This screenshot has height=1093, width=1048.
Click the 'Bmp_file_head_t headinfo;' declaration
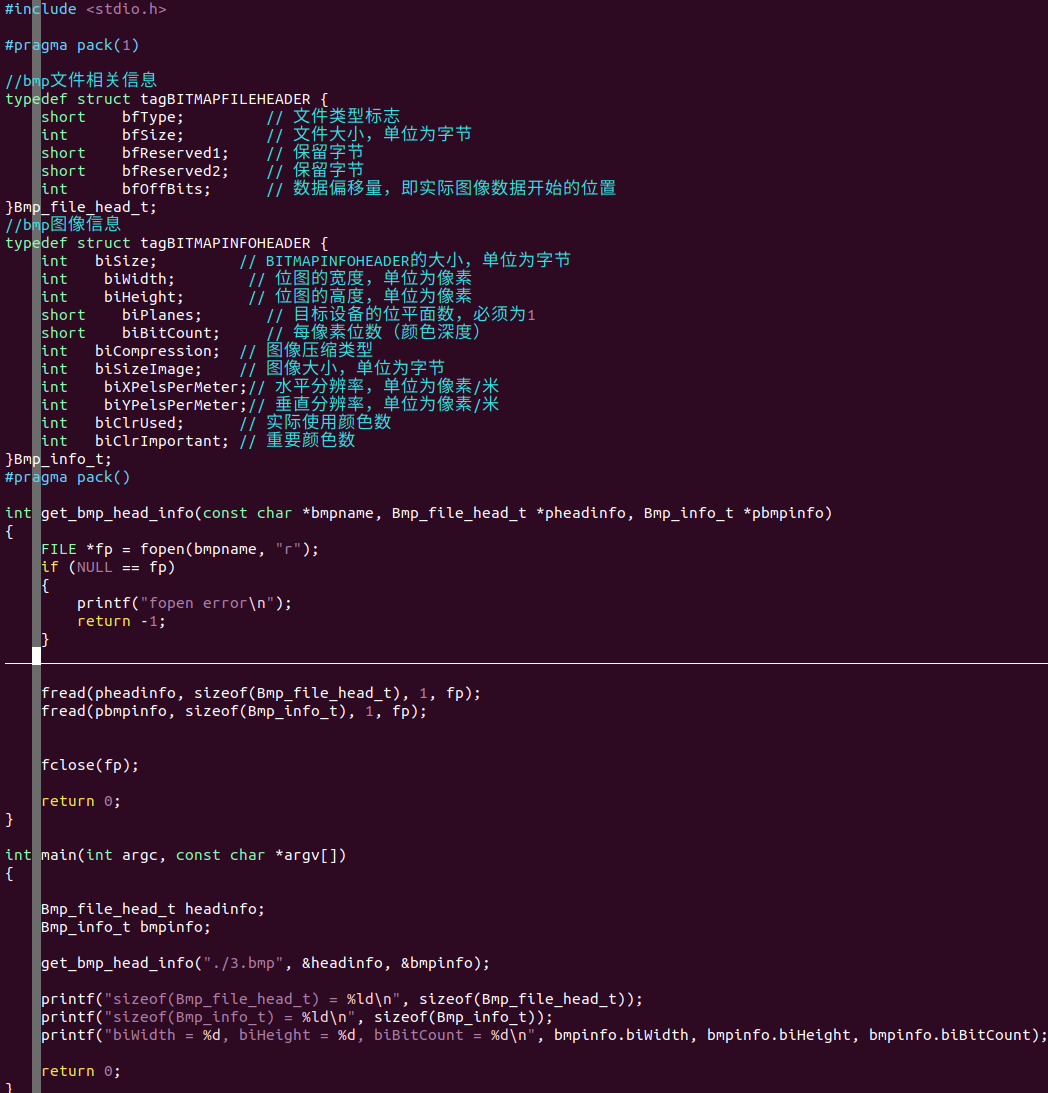(x=153, y=909)
